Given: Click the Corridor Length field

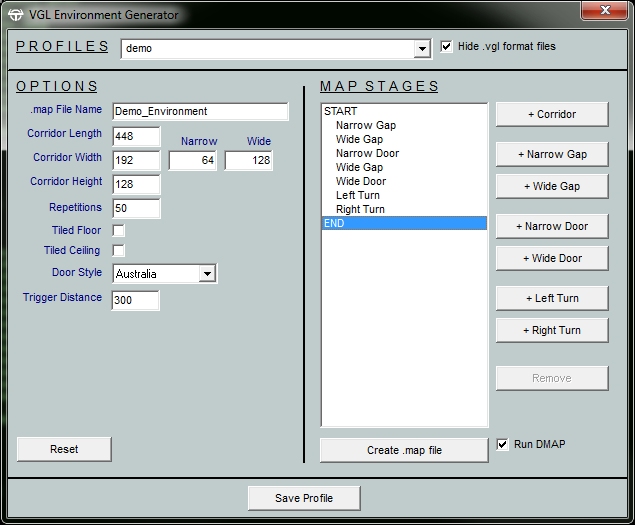Looking at the screenshot, I should [x=136, y=136].
